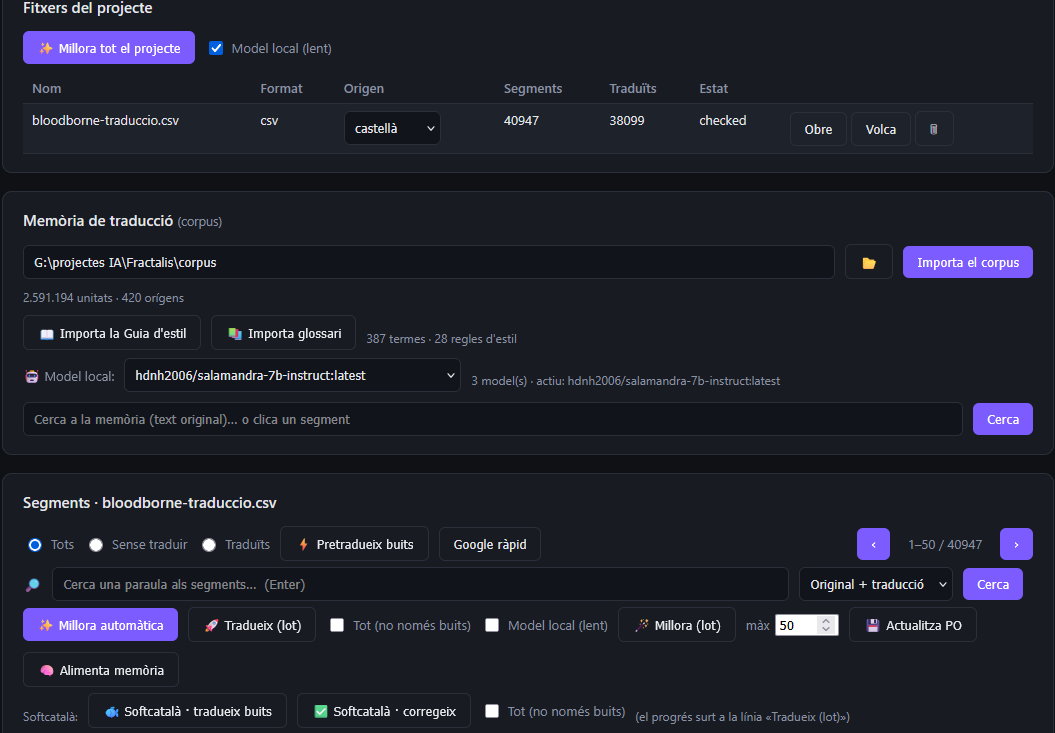Click Tradueix (lot) button
Image resolution: width=1055 pixels, height=733 pixels.
252,625
